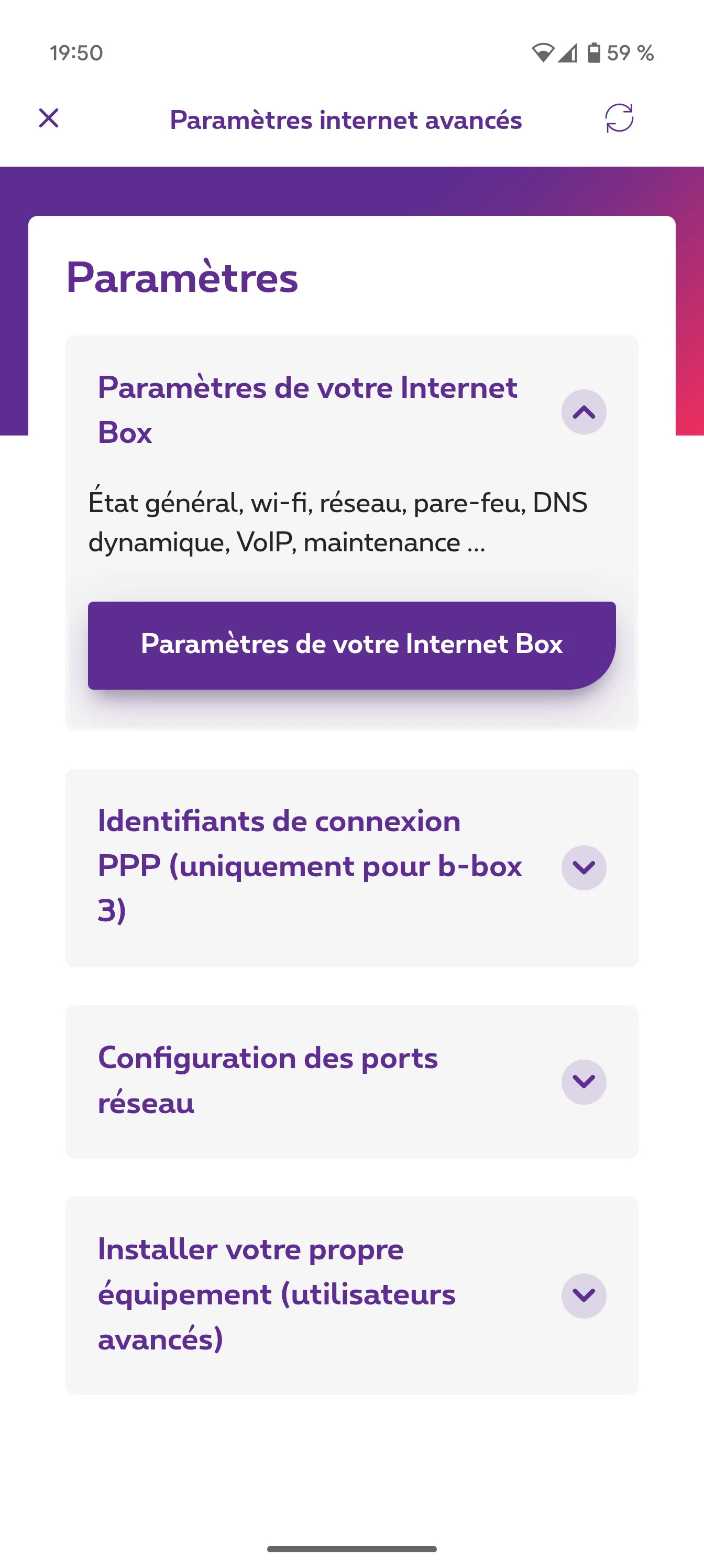Viewport: 704px width, 1568px height.
Task: Tap the 59 % battery percentage
Action: pyautogui.click(x=630, y=53)
